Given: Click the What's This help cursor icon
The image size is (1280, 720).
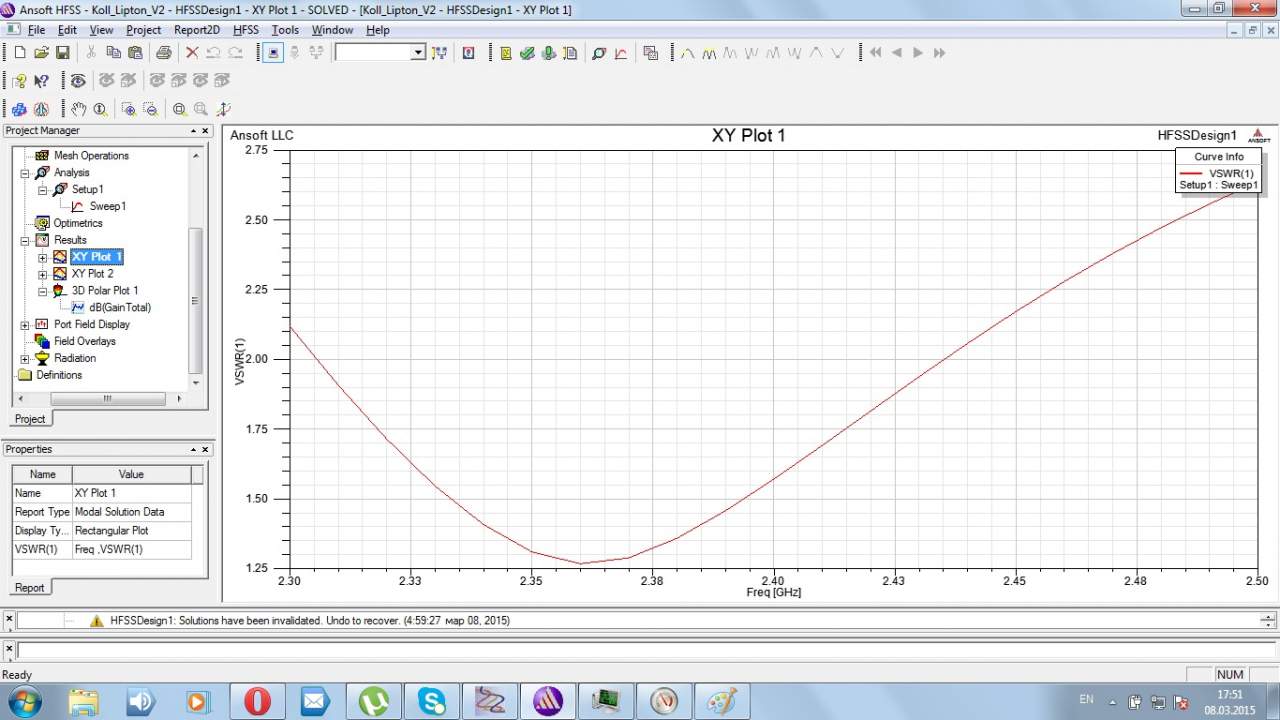Looking at the screenshot, I should coord(41,81).
